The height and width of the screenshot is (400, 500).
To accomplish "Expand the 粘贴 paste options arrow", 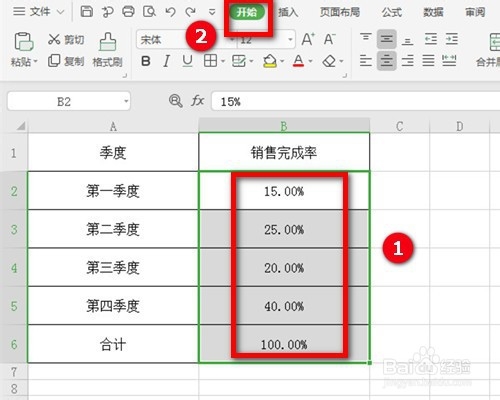I will point(35,62).
